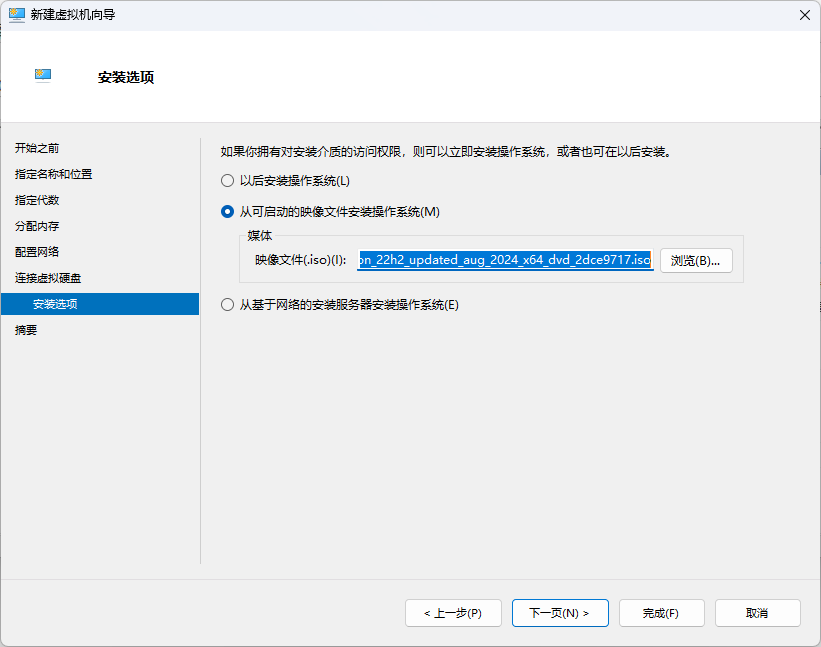Go back with 上一步(P) button

click(x=452, y=613)
